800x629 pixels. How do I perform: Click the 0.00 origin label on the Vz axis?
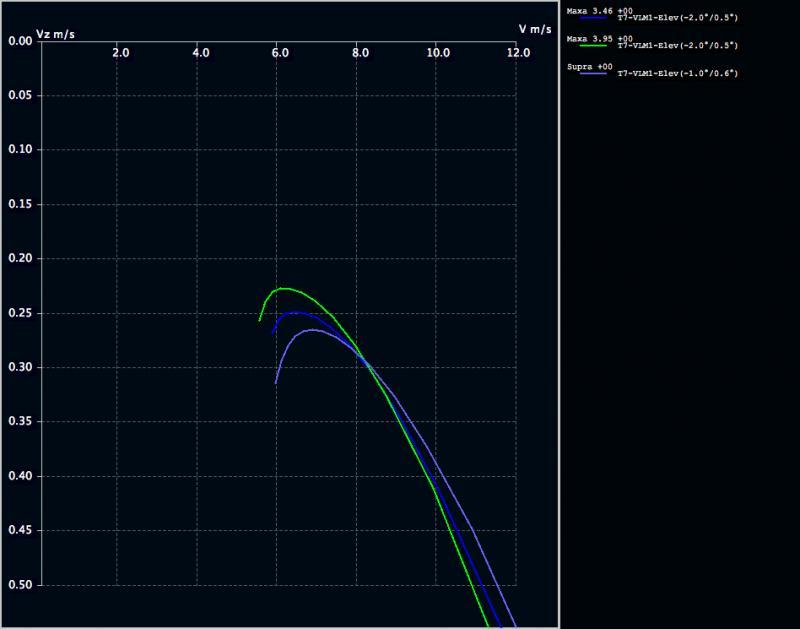[x=20, y=41]
